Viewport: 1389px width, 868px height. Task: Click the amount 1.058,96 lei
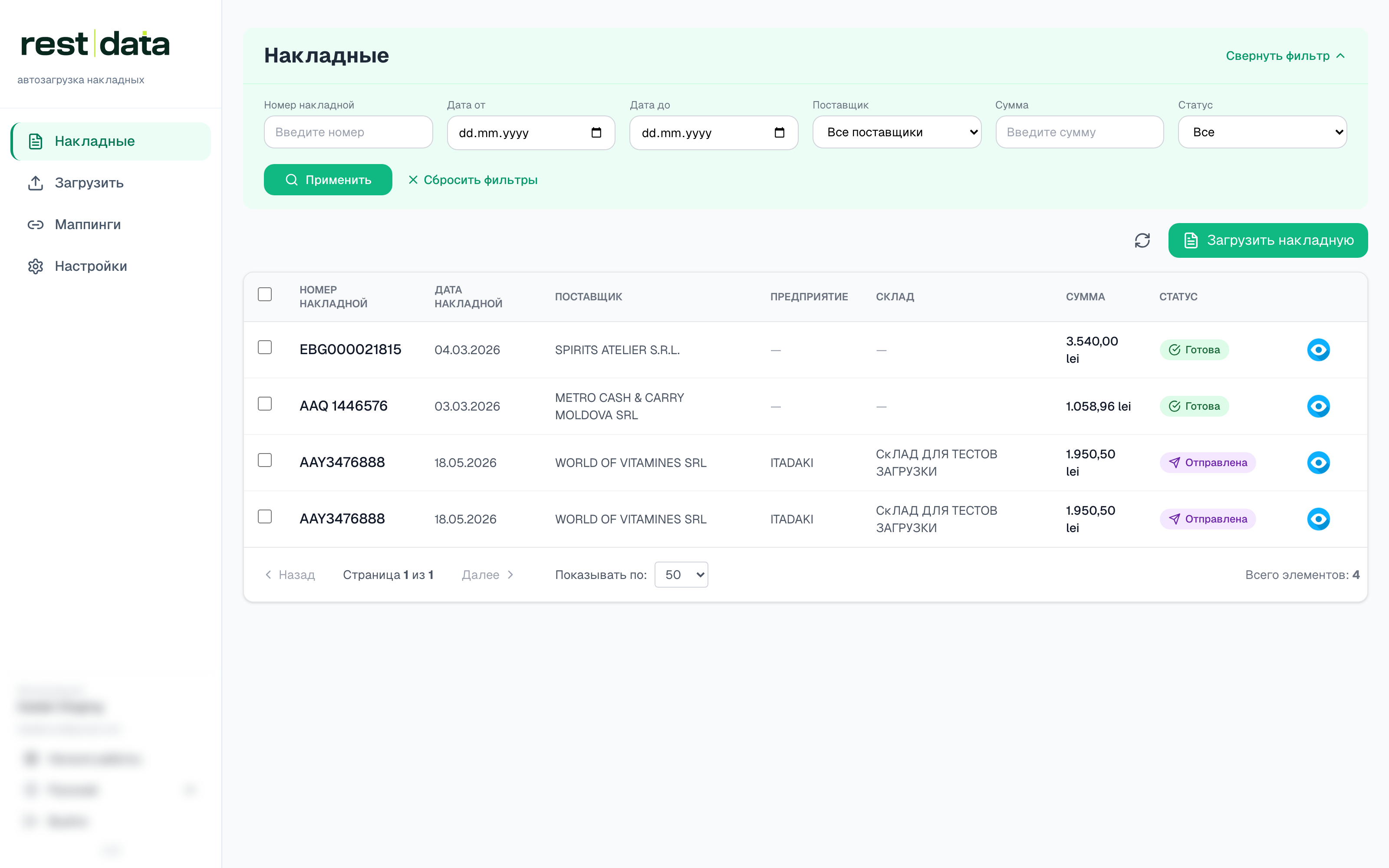click(1098, 407)
